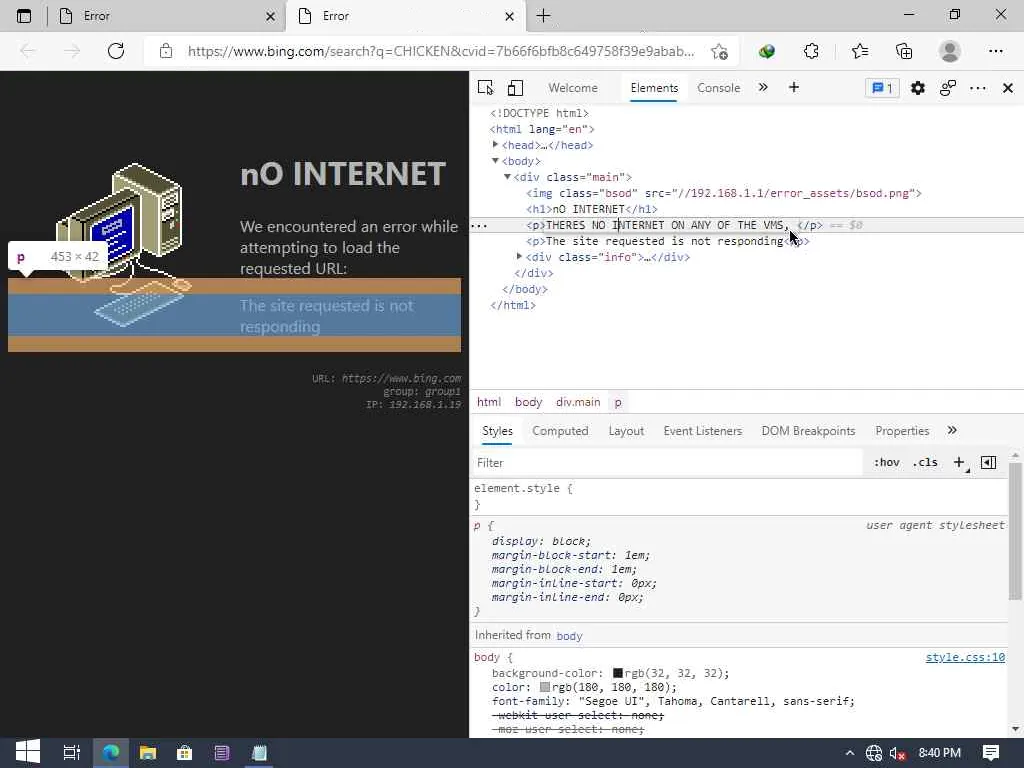Open color swatch rgb(180, 180, 180)

(545, 687)
